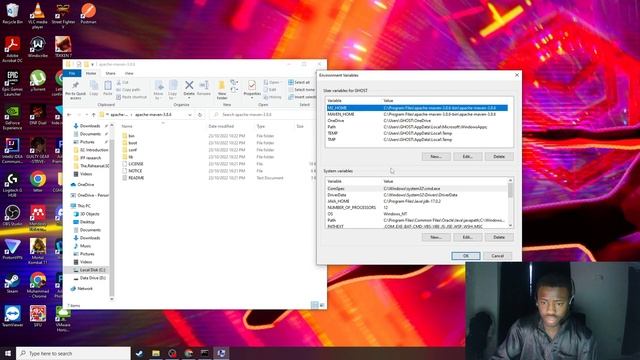Viewport: 640px width, 360px height.
Task: Open the Properties dropdown arrow
Action: 252,98
